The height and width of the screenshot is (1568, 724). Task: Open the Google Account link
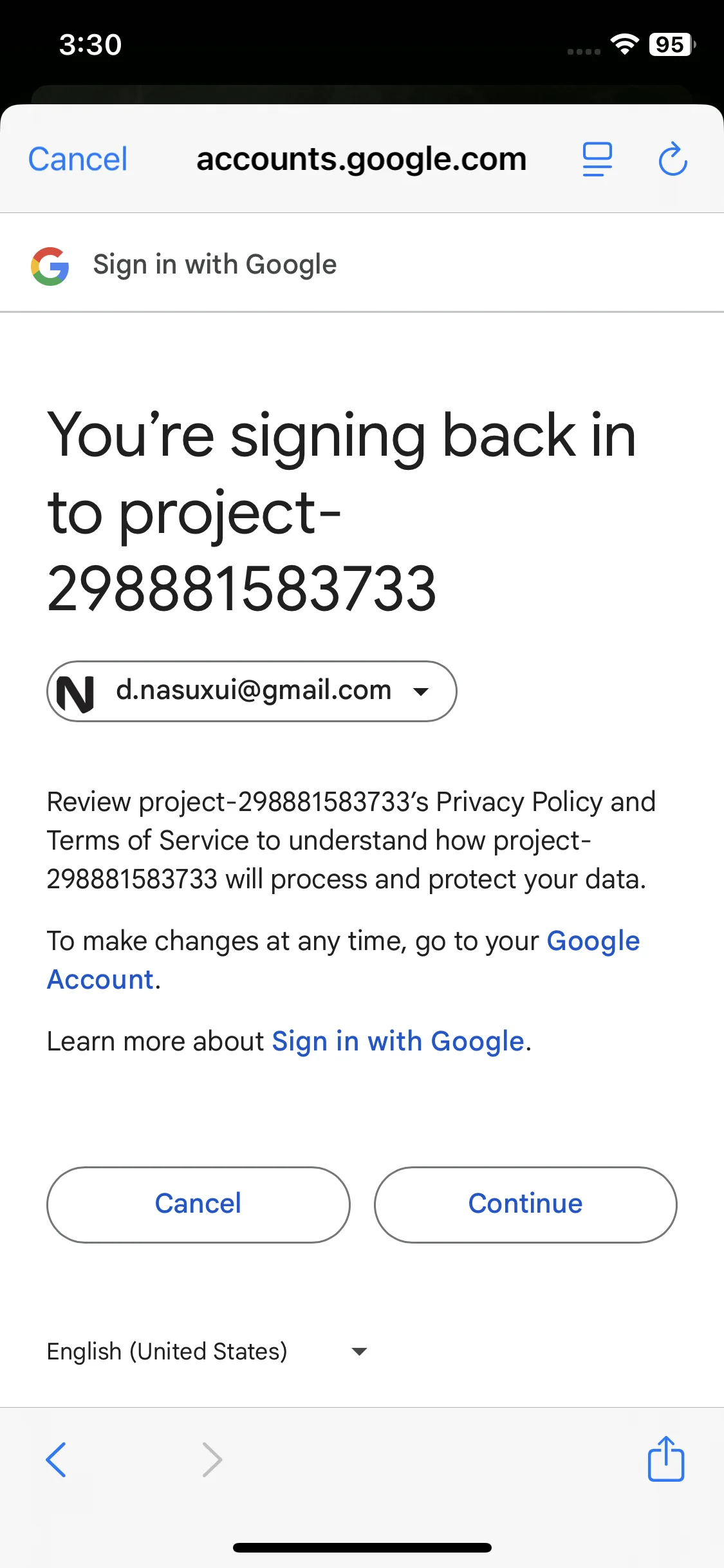tap(343, 960)
